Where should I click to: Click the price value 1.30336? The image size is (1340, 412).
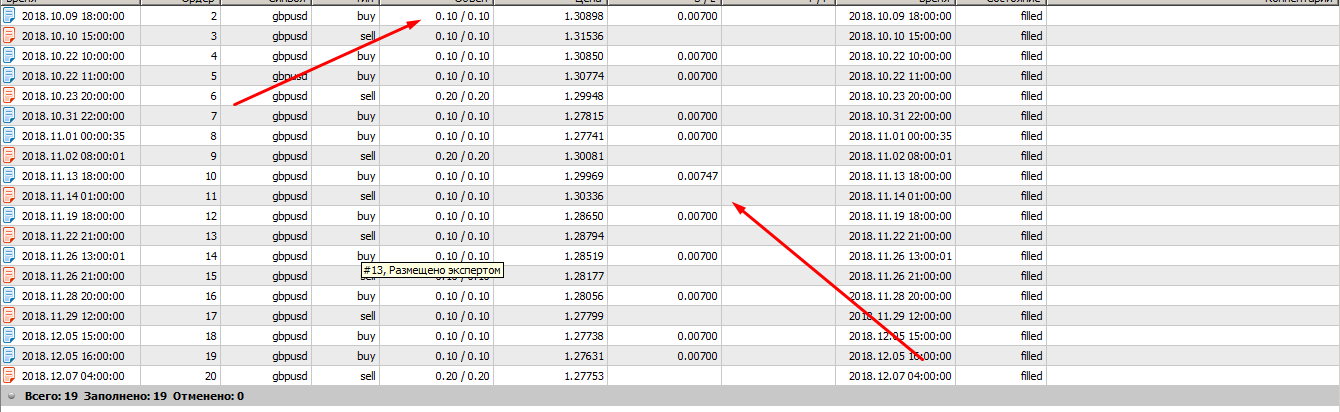(585, 196)
